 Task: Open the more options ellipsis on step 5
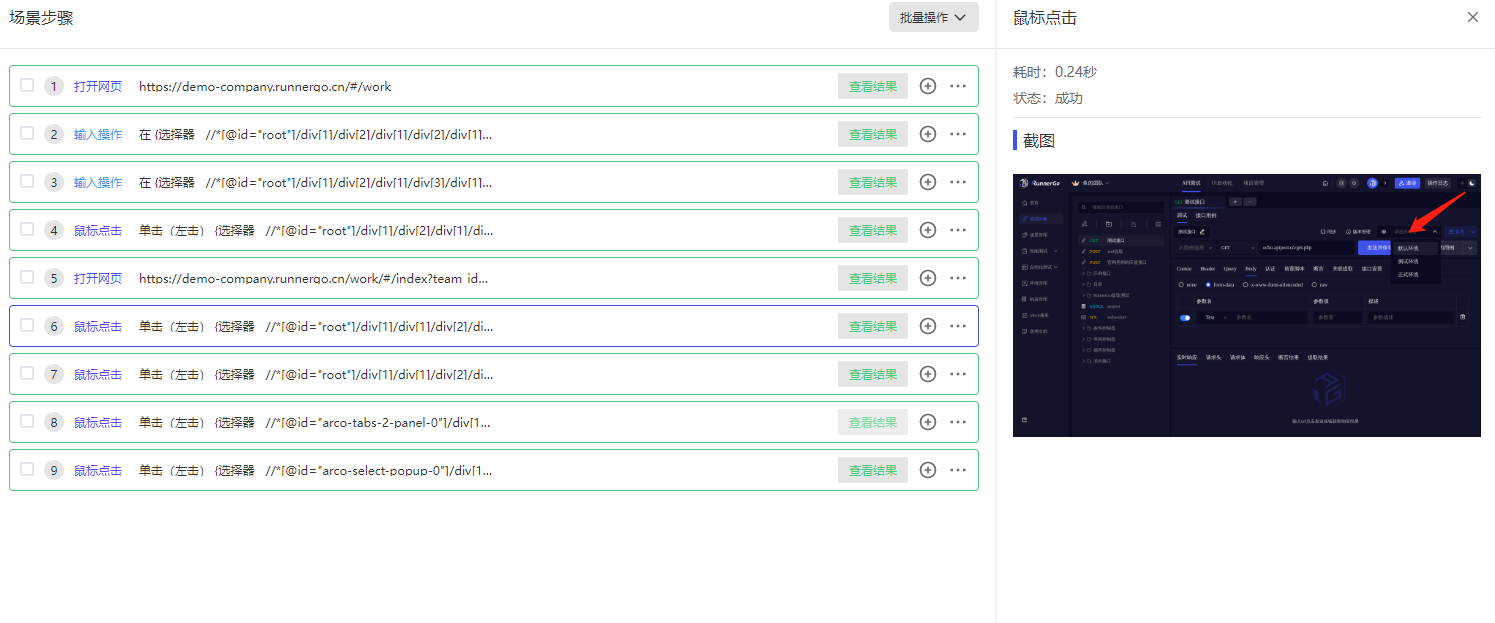coord(958,278)
